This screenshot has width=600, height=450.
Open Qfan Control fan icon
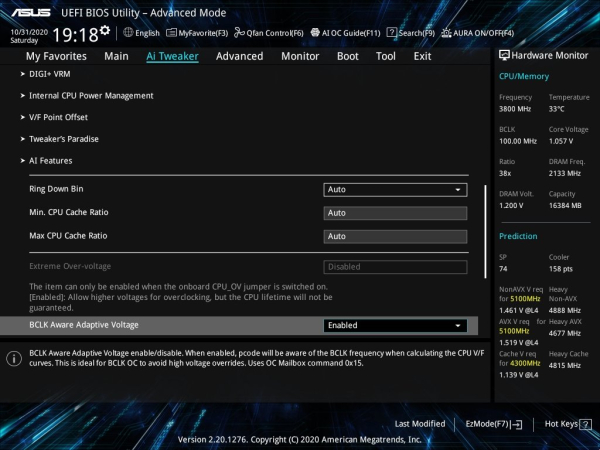[239, 33]
